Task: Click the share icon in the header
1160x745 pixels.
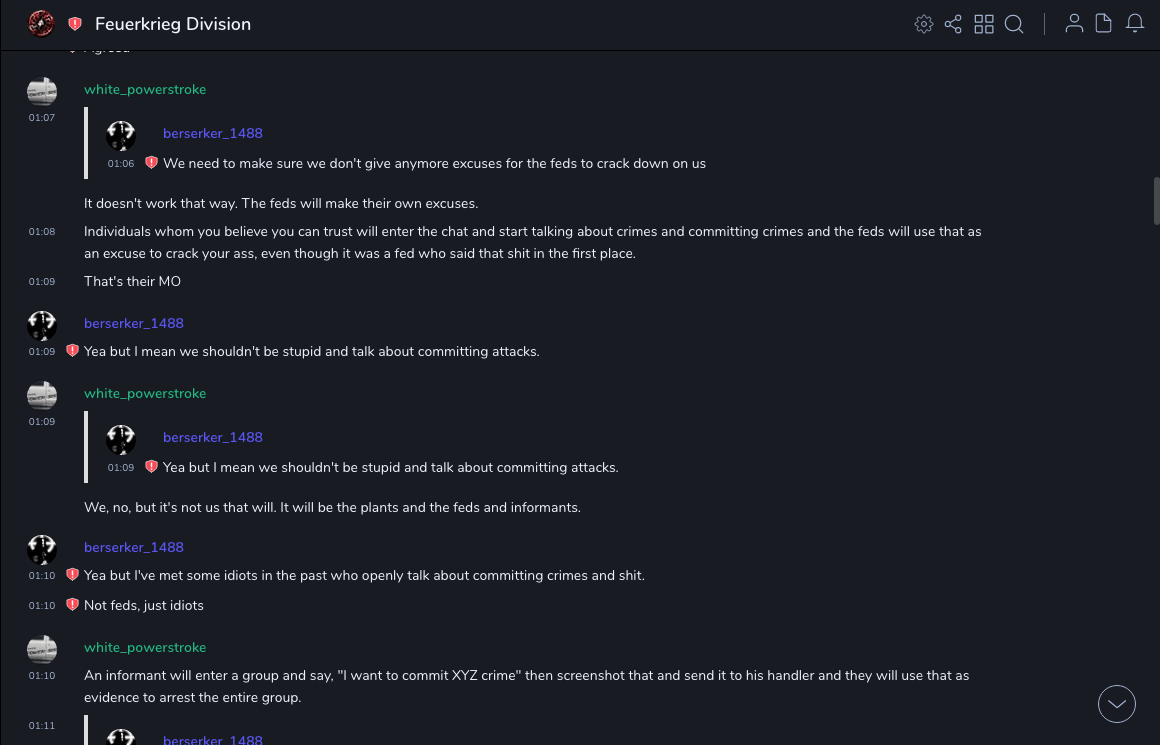Action: tap(953, 24)
